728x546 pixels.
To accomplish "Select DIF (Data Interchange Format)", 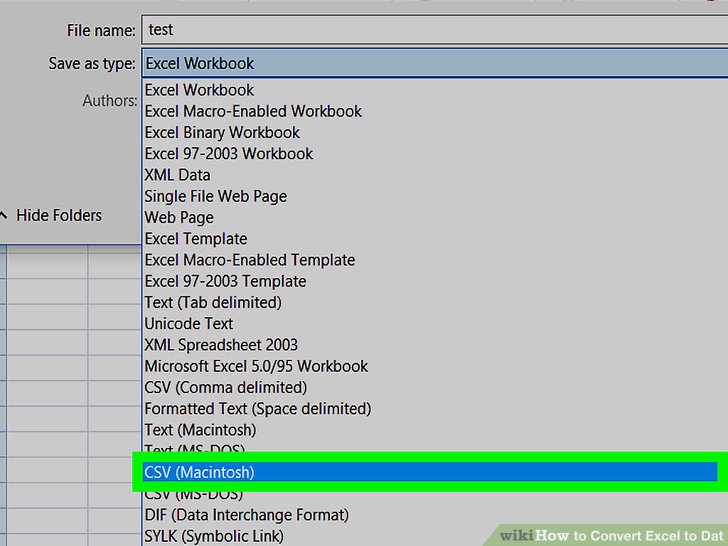I will (247, 515).
